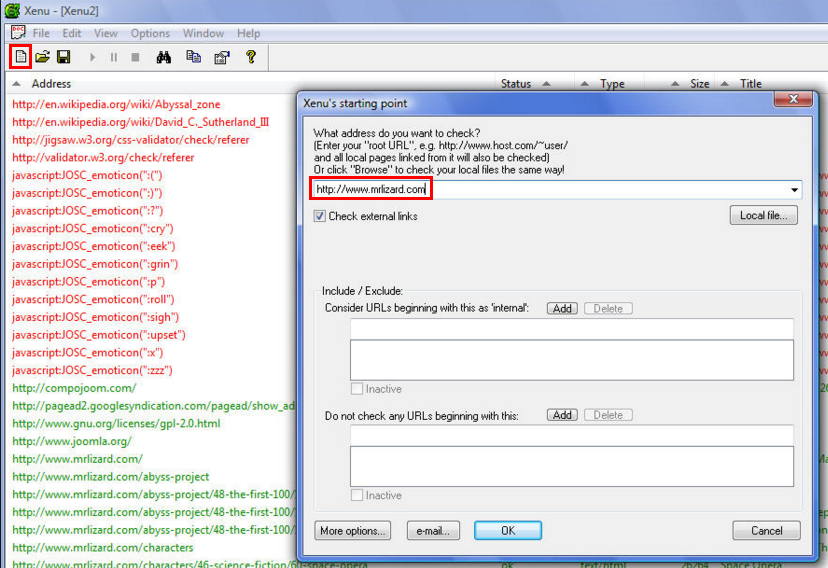
Task: Select the JOSC_emoticon(":cry") row
Action: pos(92,229)
